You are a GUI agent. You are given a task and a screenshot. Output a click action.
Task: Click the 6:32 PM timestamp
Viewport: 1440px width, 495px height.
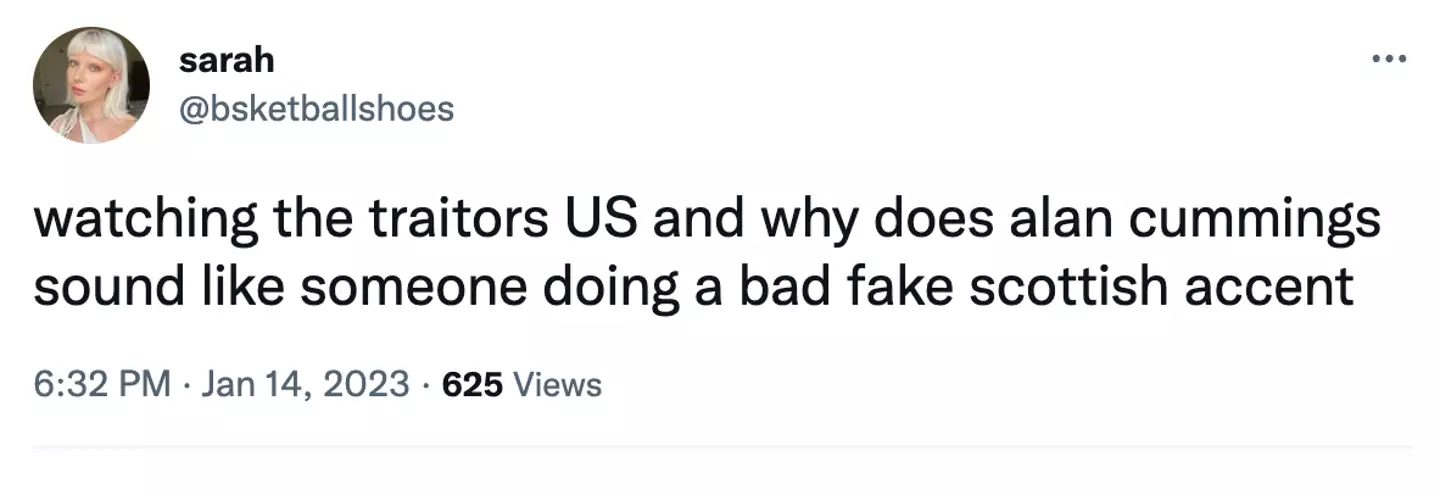[101, 383]
